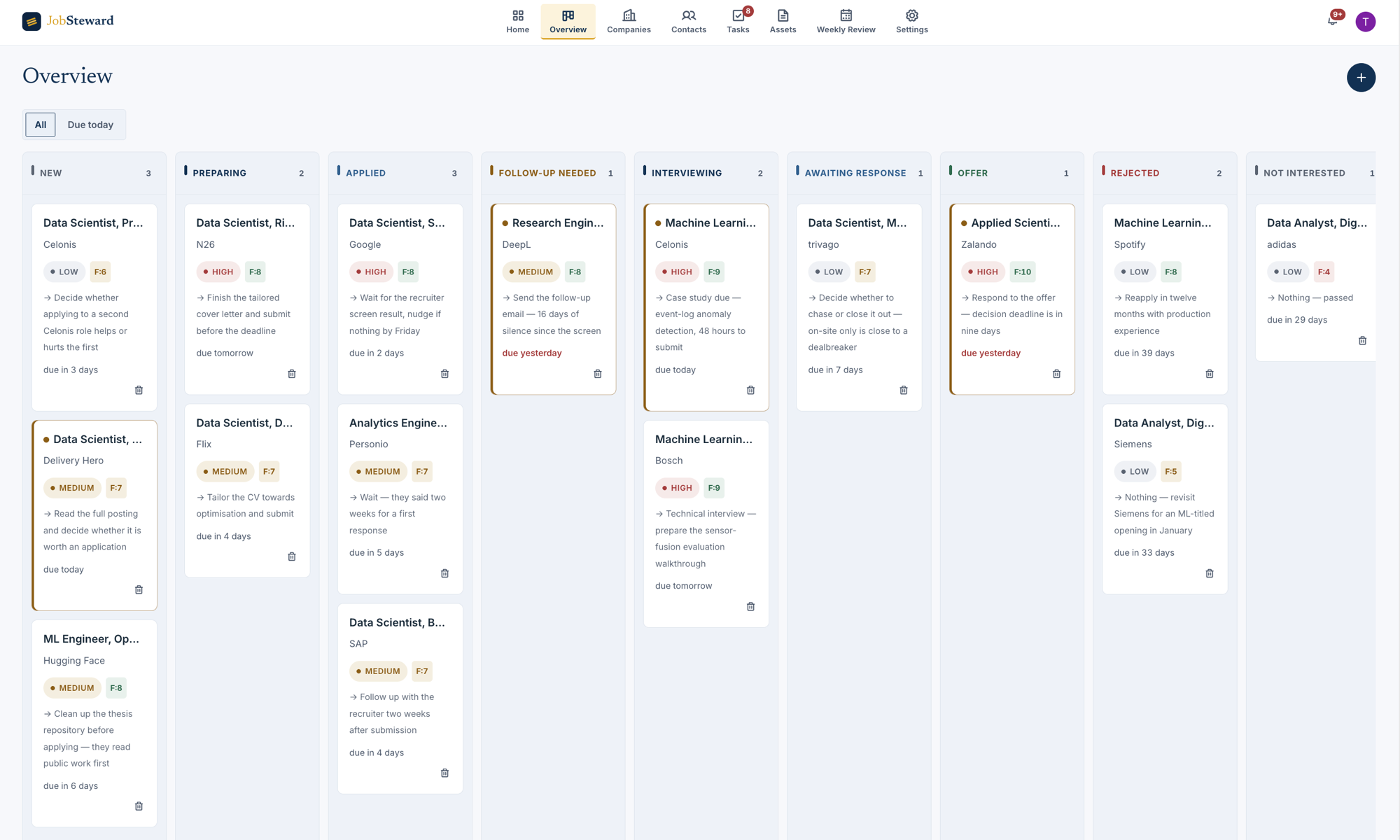Open the Contacts tab
Screen dimensions: 1400x840
pos(689,22)
